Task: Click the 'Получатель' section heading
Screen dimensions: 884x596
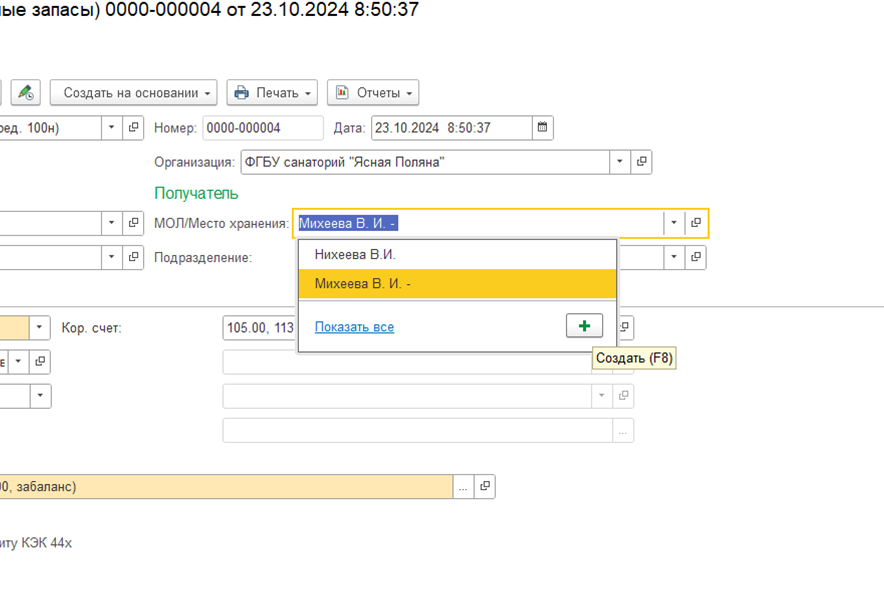Action: pyautogui.click(x=196, y=193)
